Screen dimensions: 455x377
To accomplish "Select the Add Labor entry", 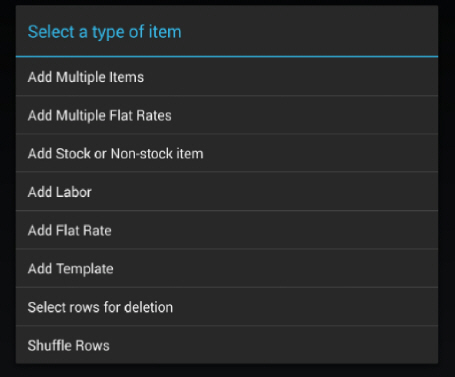I will 227,192.
